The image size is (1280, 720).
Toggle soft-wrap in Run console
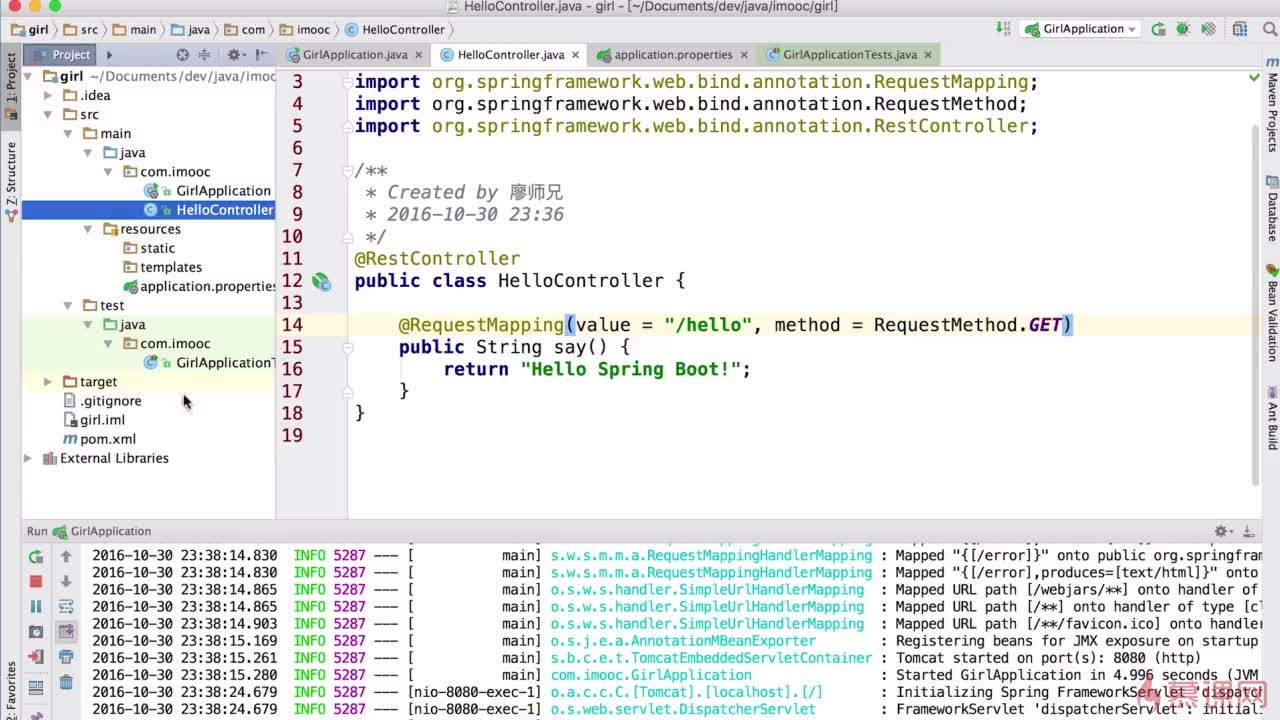[x=66, y=606]
